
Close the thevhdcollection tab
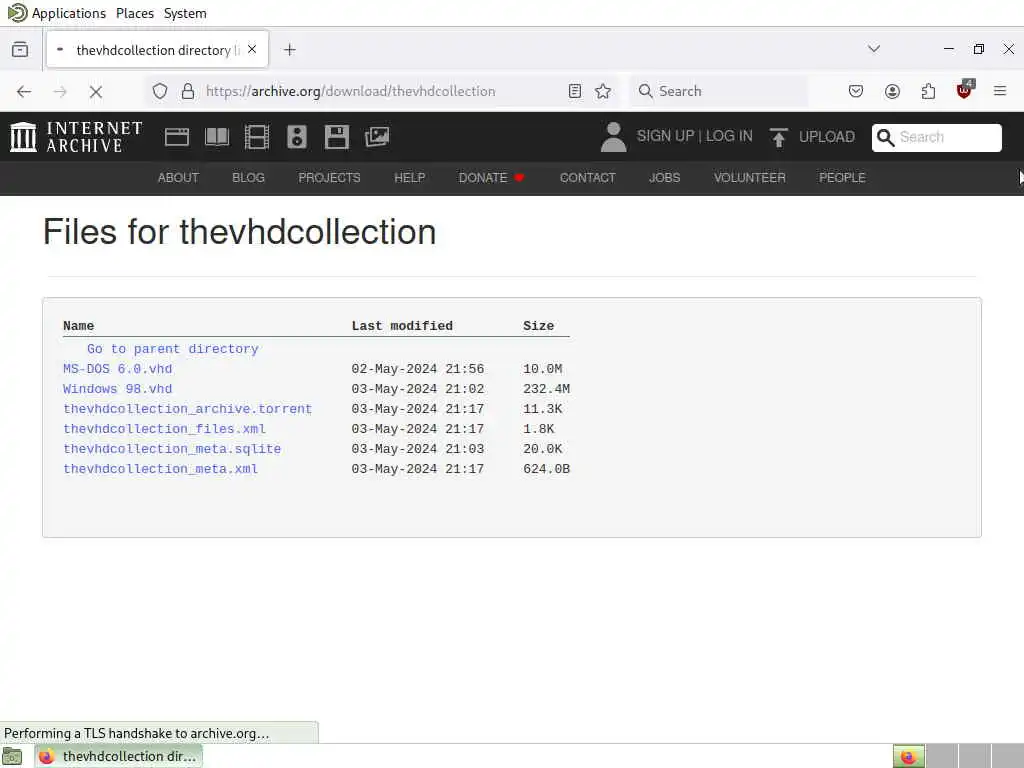252,50
